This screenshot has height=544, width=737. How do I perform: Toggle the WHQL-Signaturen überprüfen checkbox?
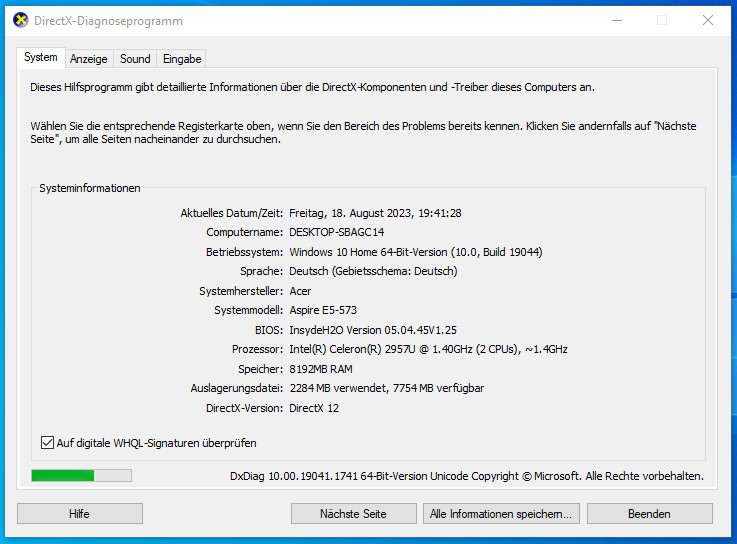click(47, 442)
